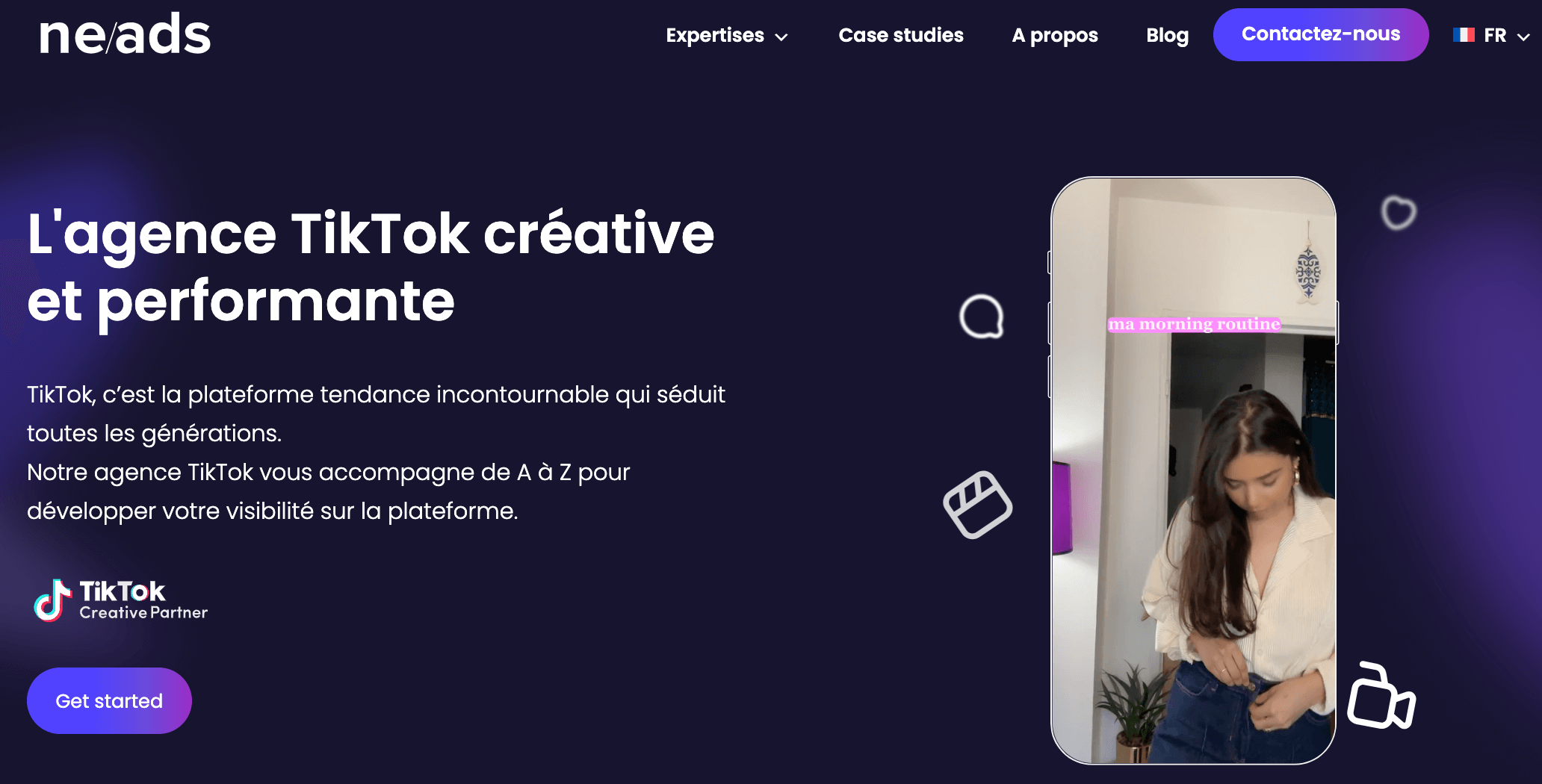Screen dimensions: 1542x784
Task: Click the Contactez-nous button
Action: tap(1321, 34)
